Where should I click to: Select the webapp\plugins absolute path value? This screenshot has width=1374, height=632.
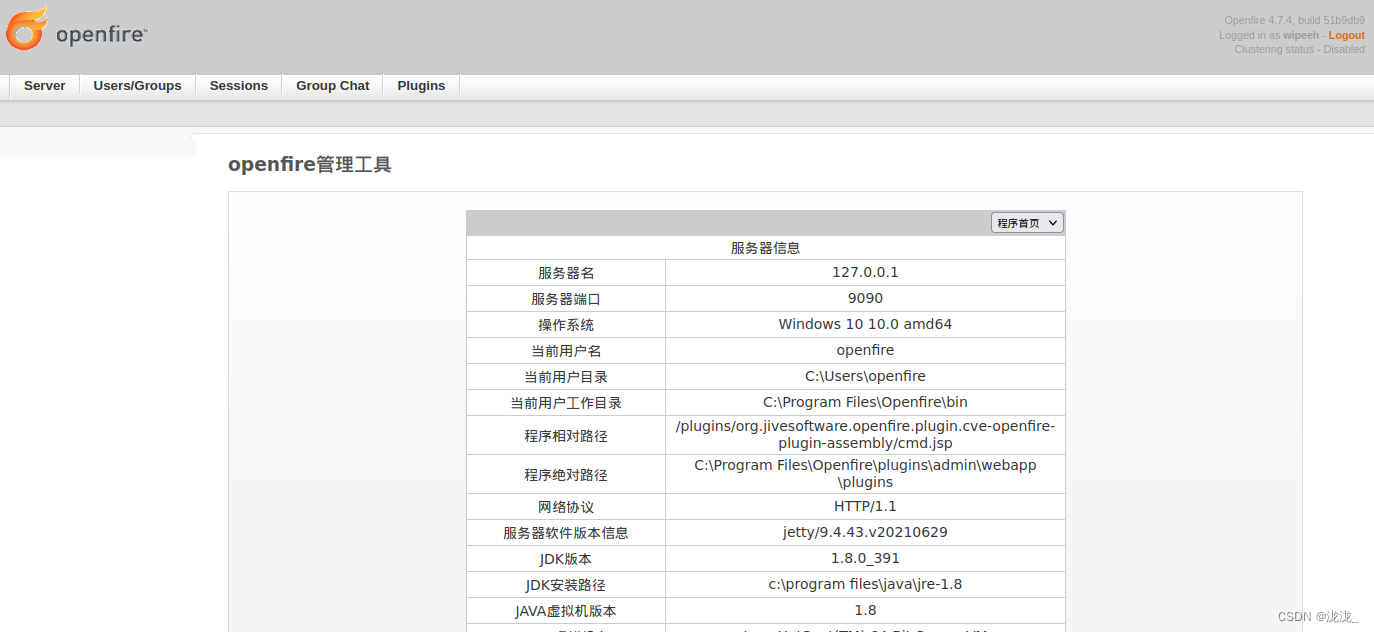pyautogui.click(x=865, y=474)
